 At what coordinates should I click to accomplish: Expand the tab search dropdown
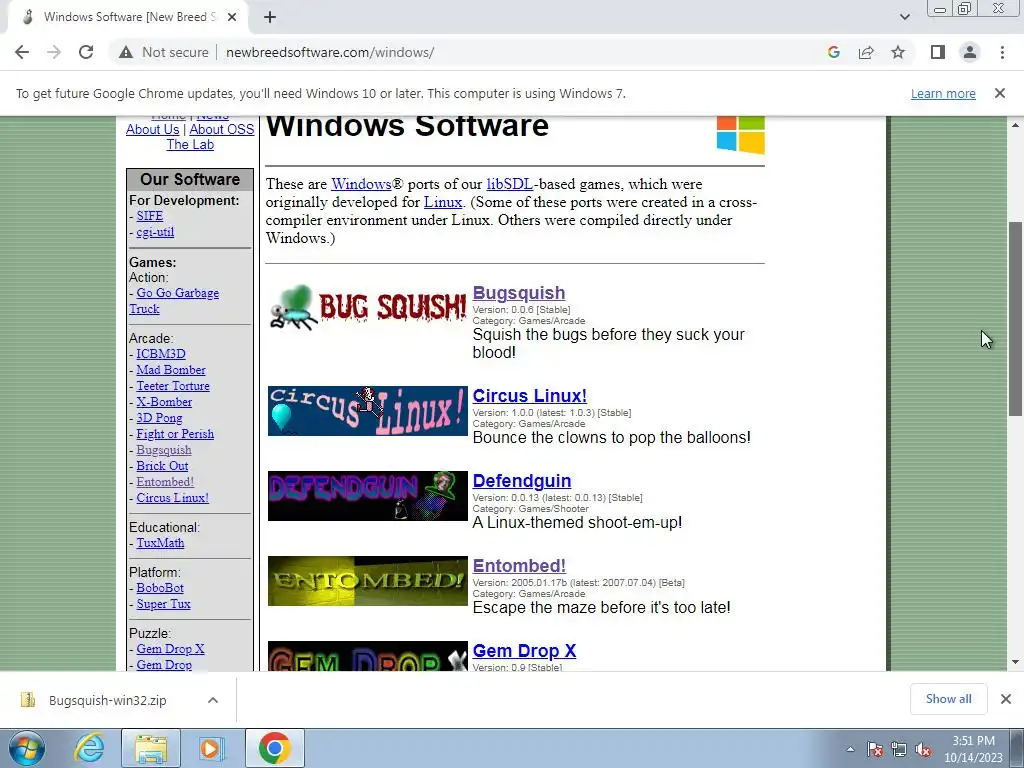[904, 17]
